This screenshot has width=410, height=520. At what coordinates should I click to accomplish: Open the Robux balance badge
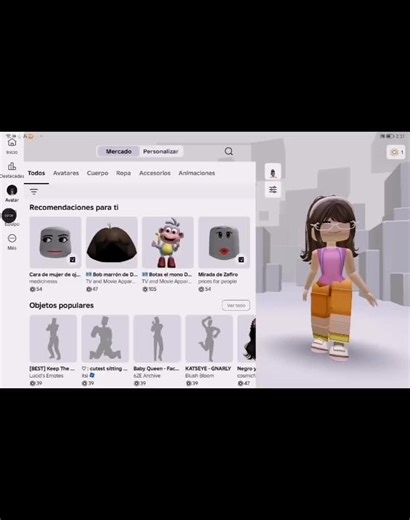click(x=397, y=152)
